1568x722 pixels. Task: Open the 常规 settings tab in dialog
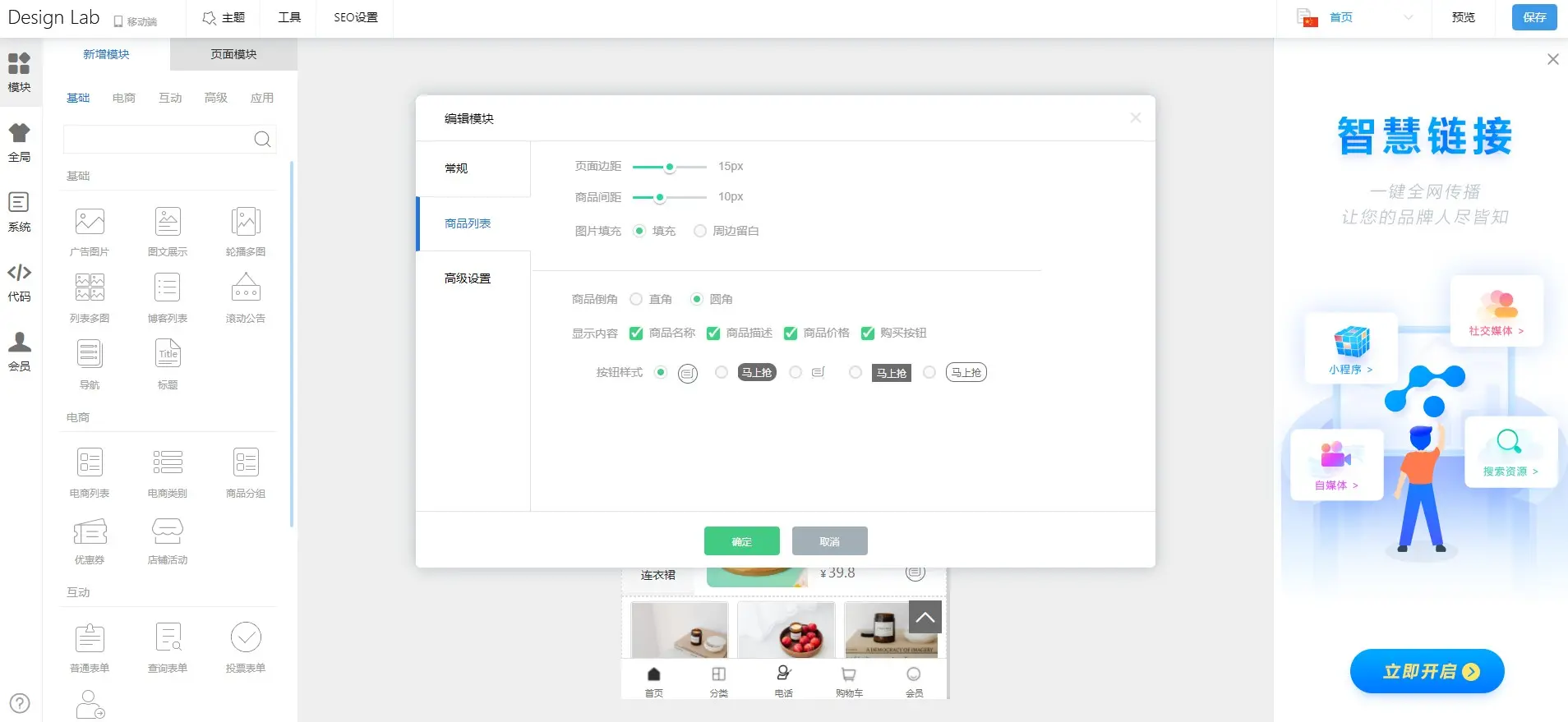473,168
